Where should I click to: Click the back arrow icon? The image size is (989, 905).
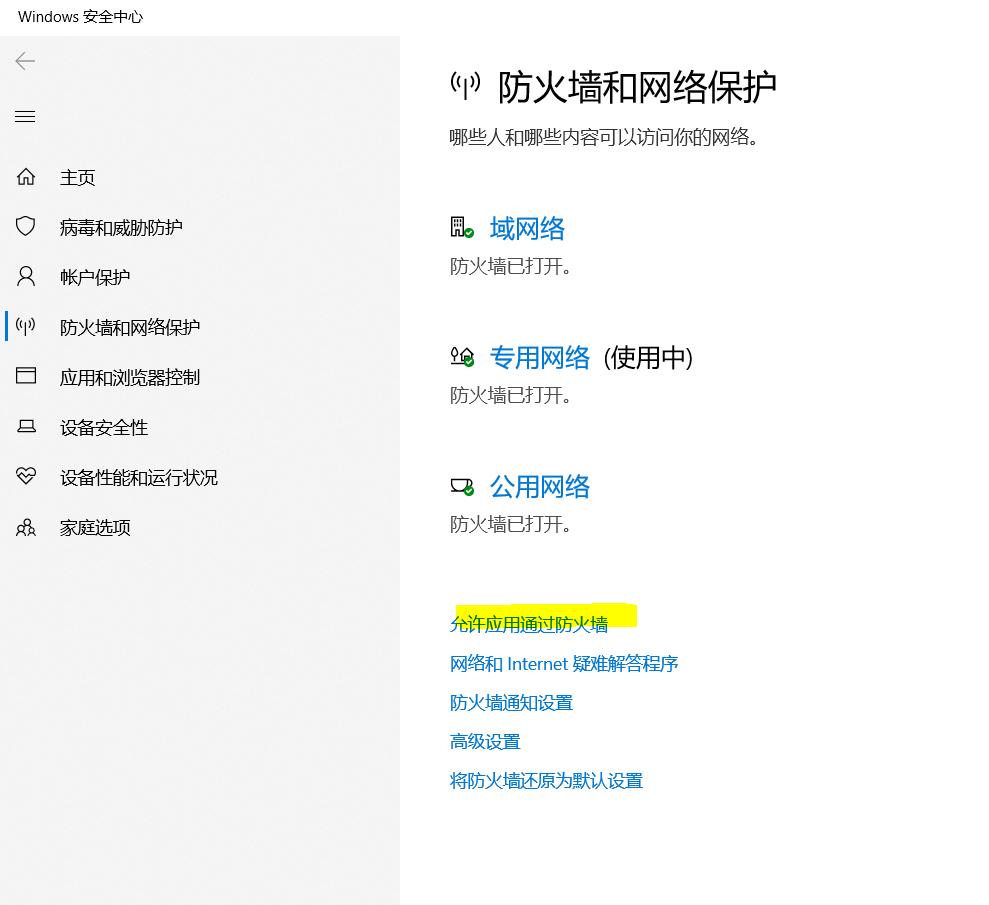(25, 61)
